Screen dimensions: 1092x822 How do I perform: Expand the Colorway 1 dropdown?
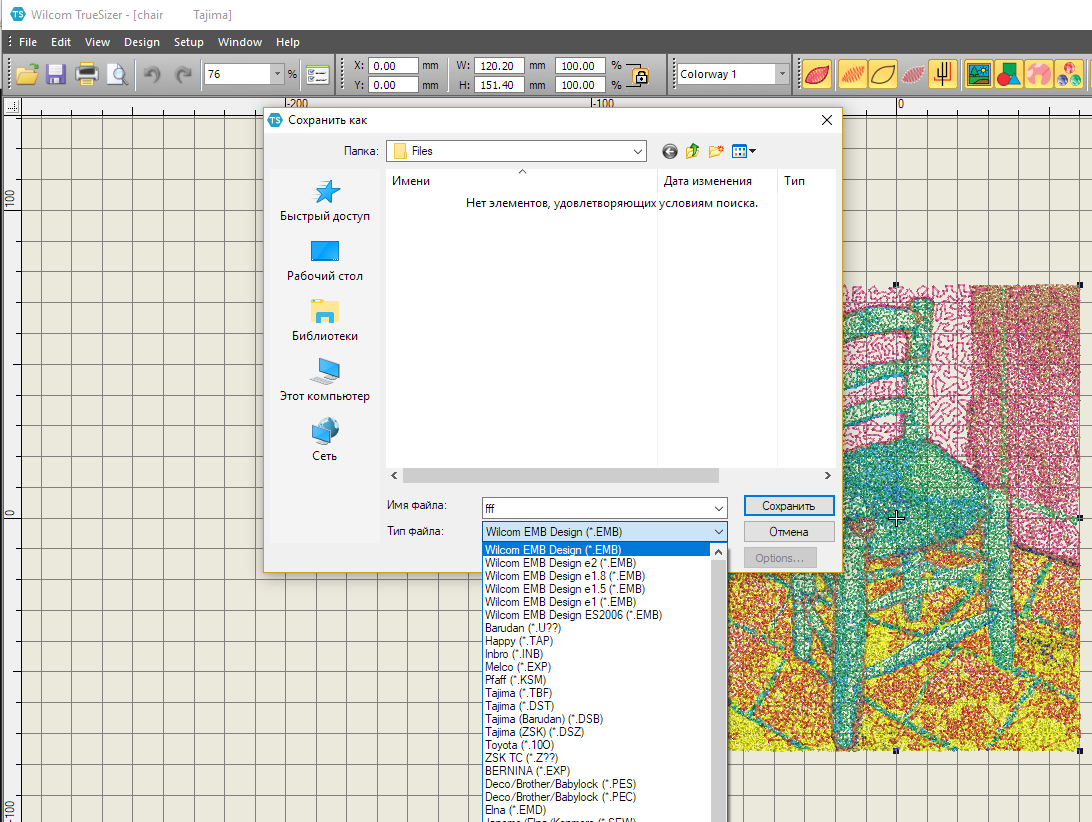(782, 74)
